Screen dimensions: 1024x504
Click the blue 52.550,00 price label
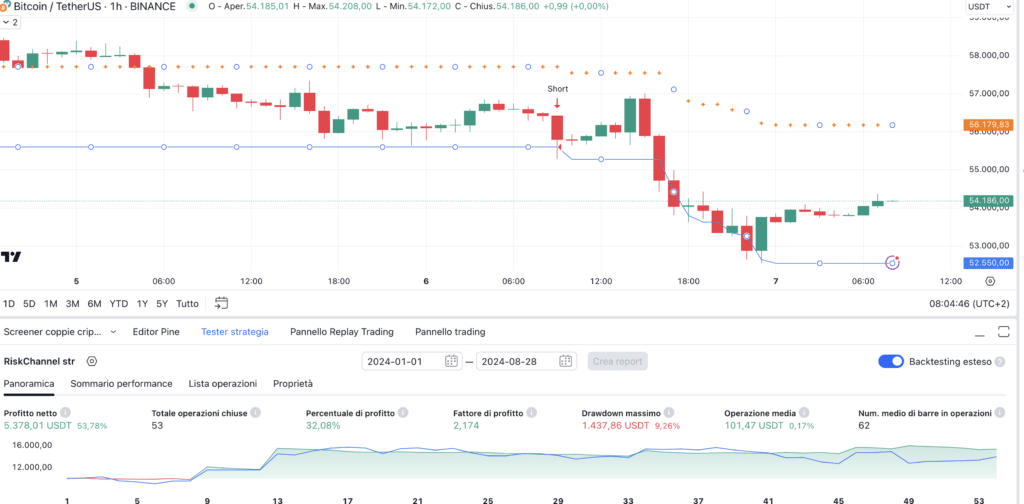click(x=988, y=262)
